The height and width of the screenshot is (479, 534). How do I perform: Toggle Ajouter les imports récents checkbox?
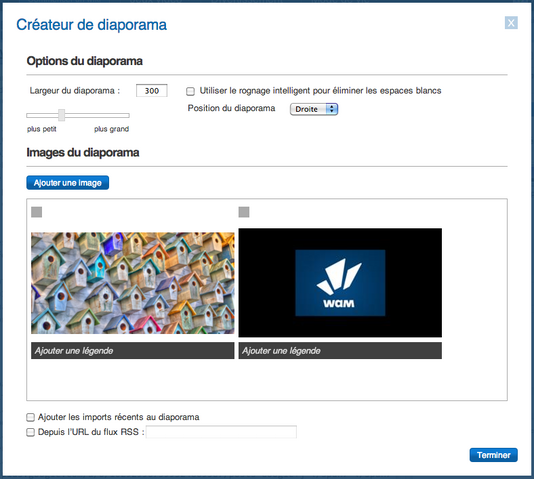(30, 417)
